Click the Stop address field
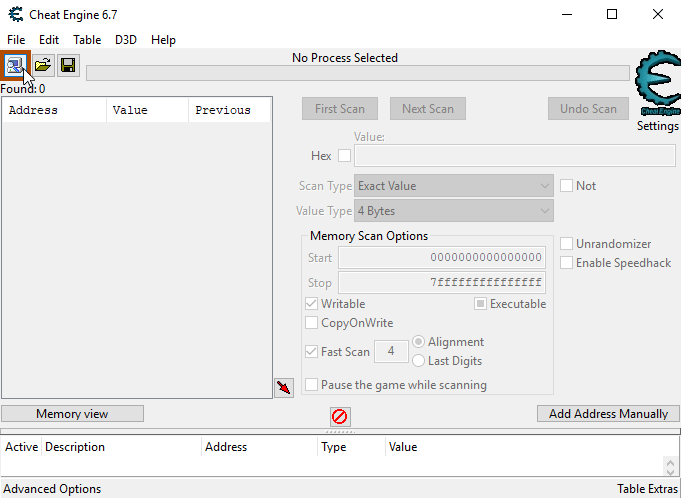 coord(442,283)
